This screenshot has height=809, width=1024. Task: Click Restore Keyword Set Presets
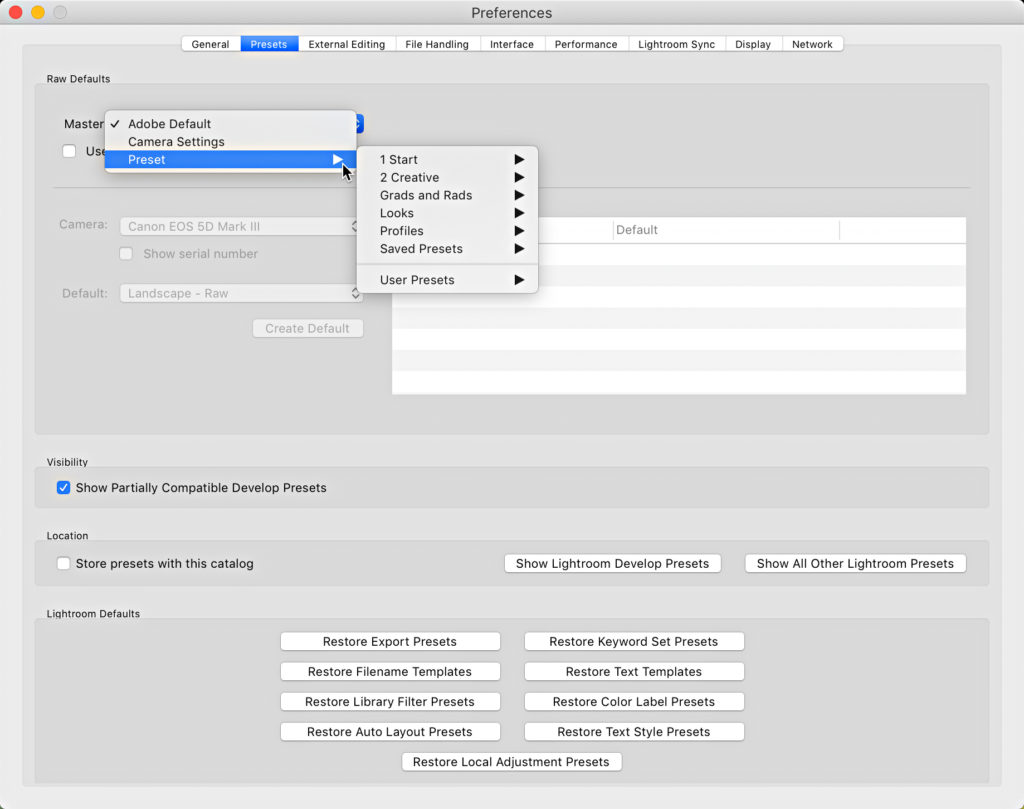pyautogui.click(x=633, y=641)
